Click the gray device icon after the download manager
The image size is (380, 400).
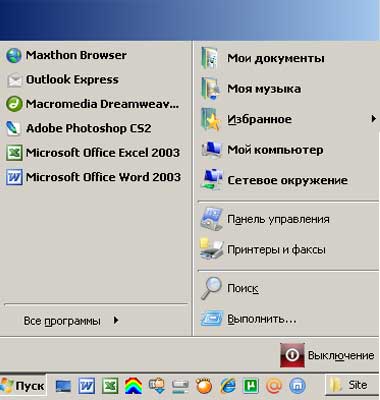(x=180, y=387)
